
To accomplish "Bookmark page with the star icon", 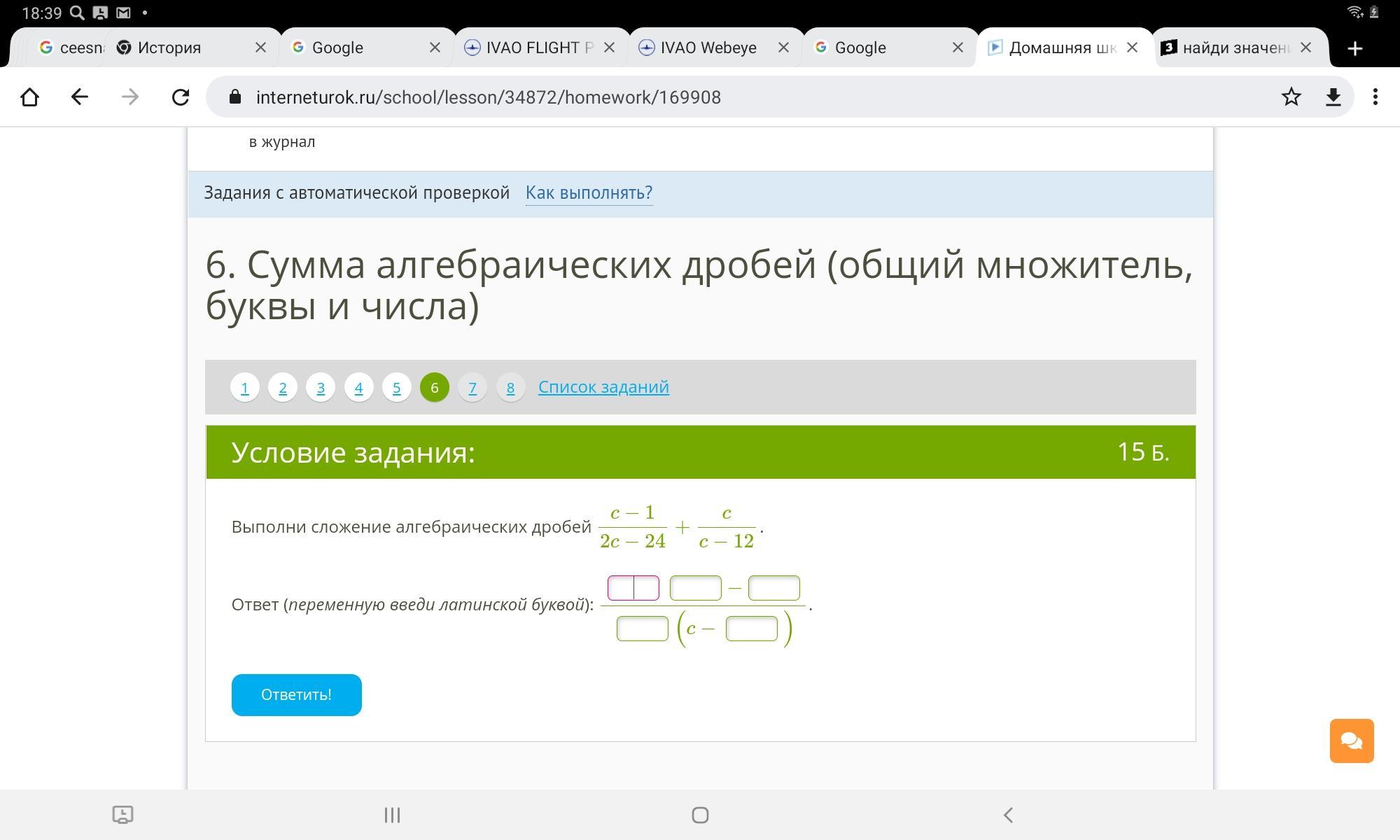I will [x=1291, y=97].
